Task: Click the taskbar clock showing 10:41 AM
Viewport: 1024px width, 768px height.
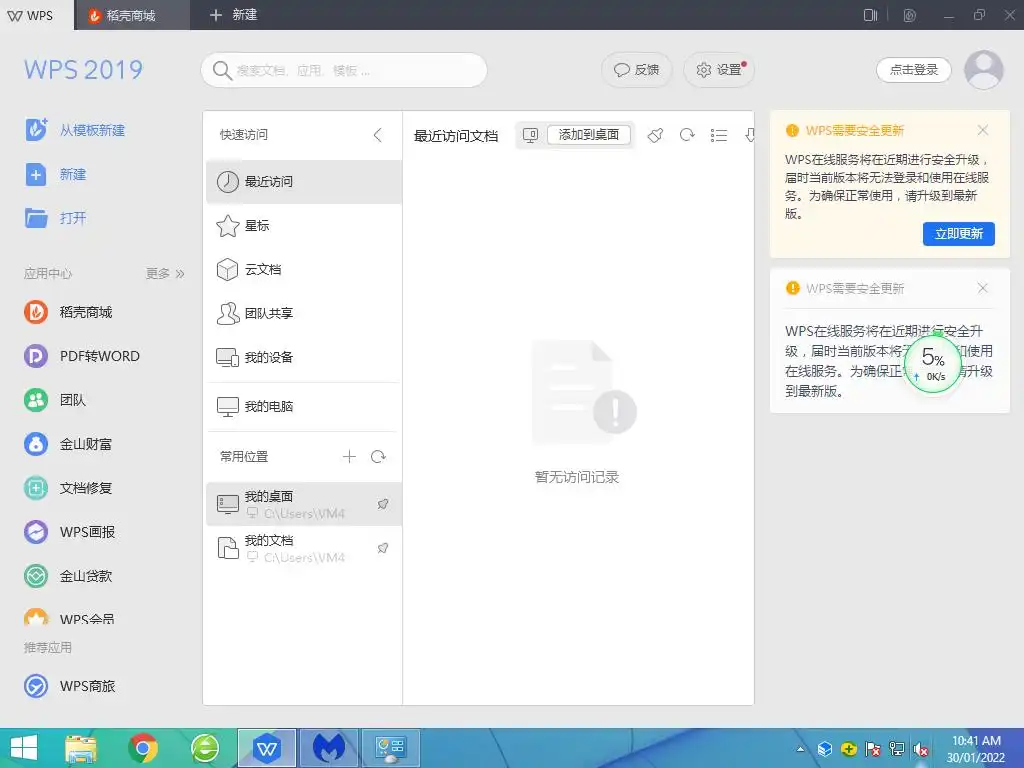Action: coord(976,749)
